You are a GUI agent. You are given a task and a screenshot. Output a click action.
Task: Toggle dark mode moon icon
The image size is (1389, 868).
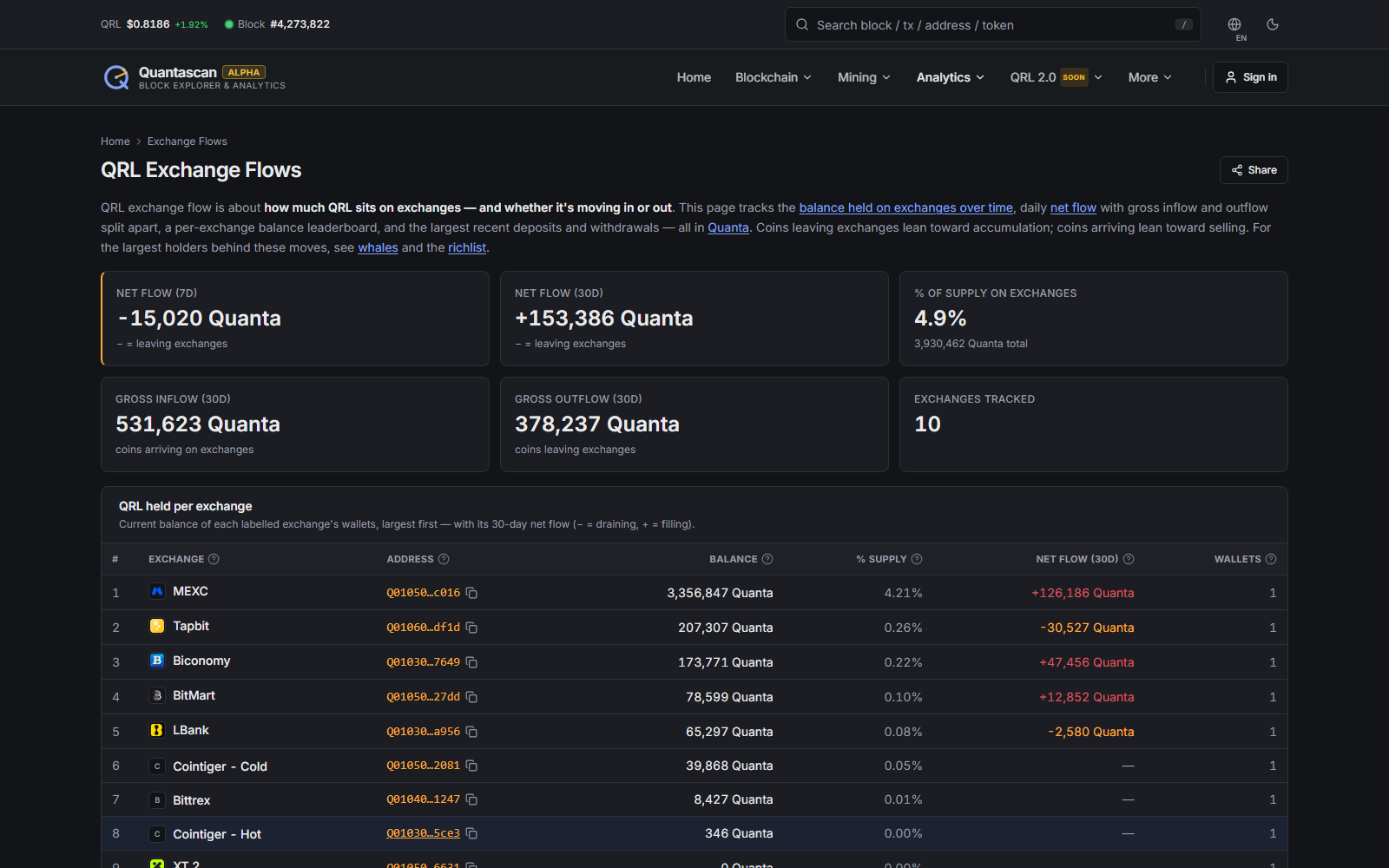[x=1273, y=24]
